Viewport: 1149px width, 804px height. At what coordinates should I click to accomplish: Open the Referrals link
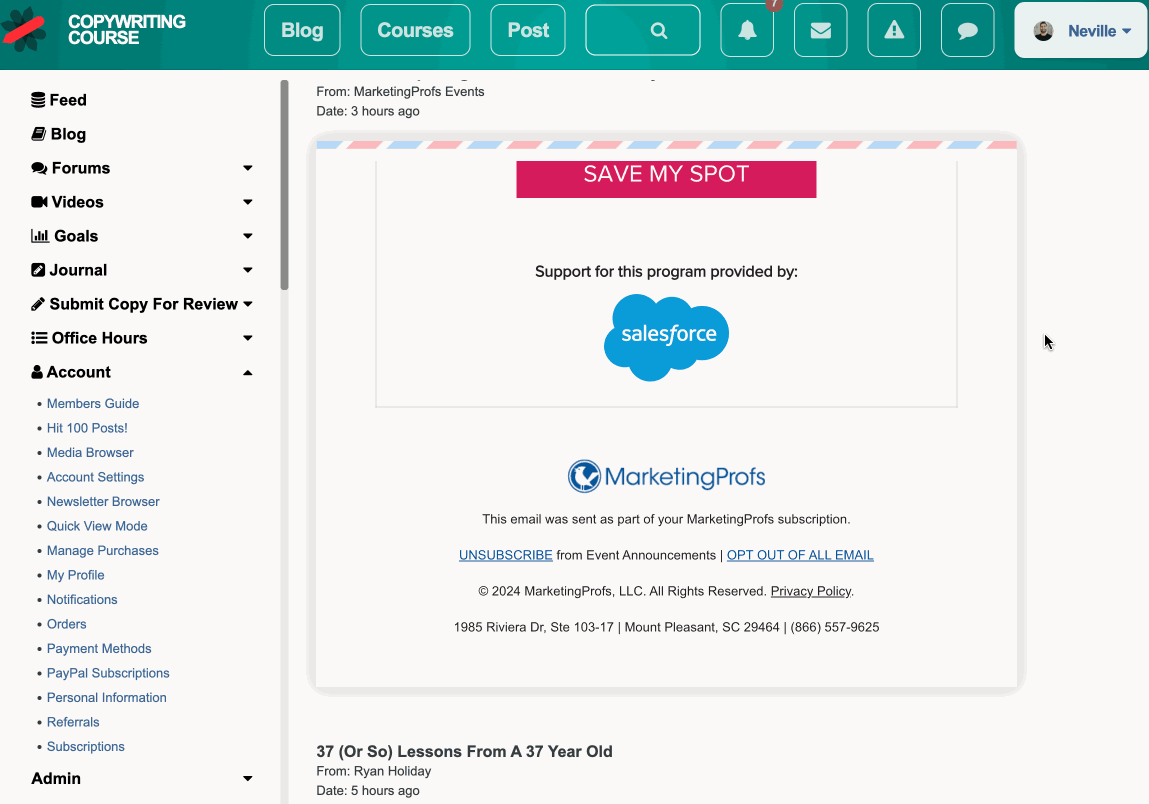(x=73, y=722)
